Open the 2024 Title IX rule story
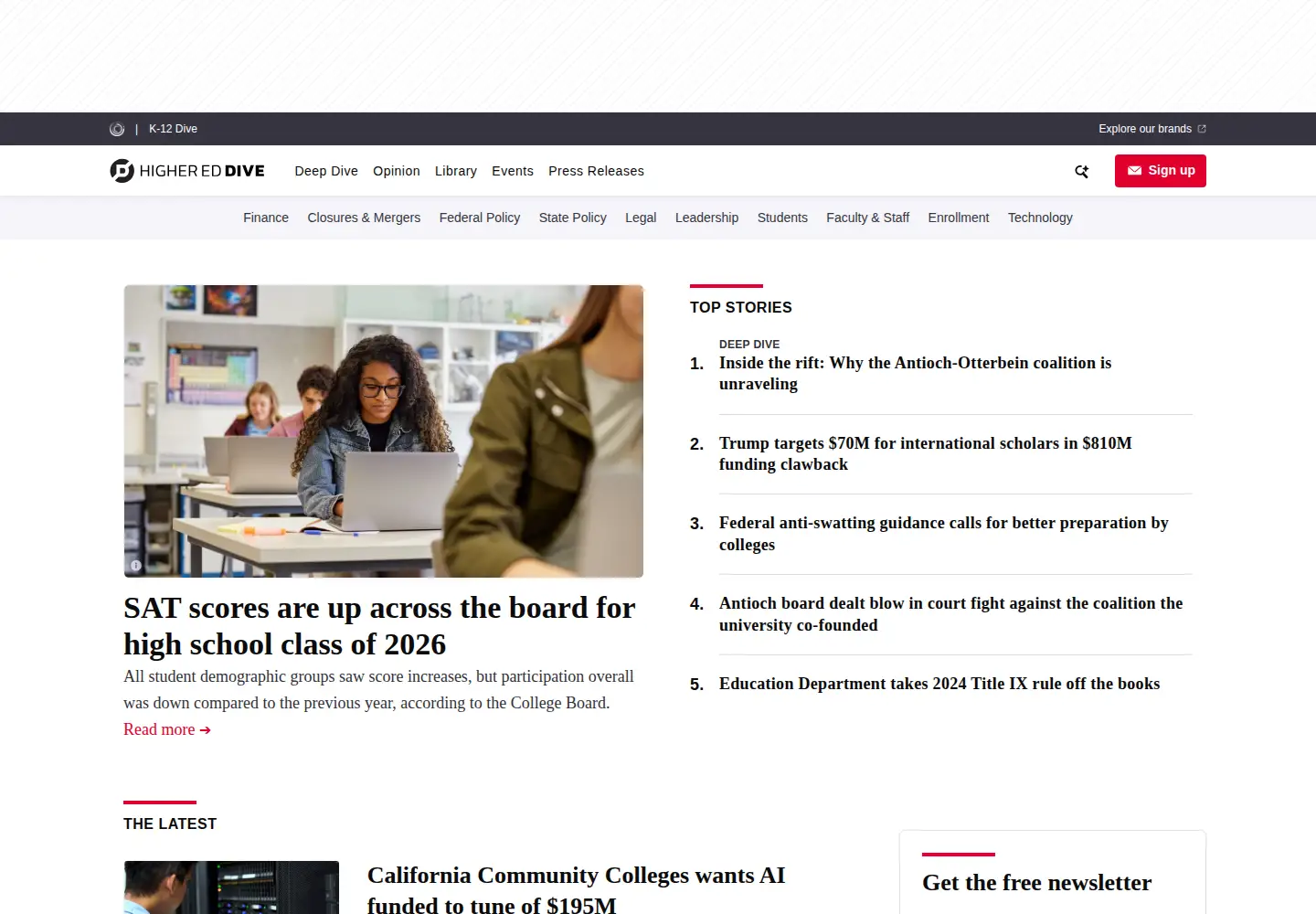 [939, 684]
